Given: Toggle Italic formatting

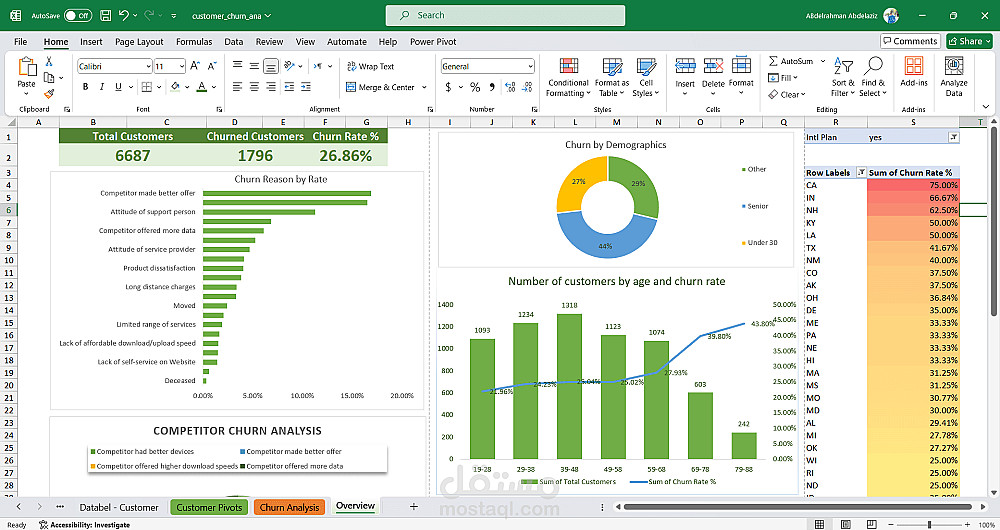Looking at the screenshot, I should coord(102,87).
